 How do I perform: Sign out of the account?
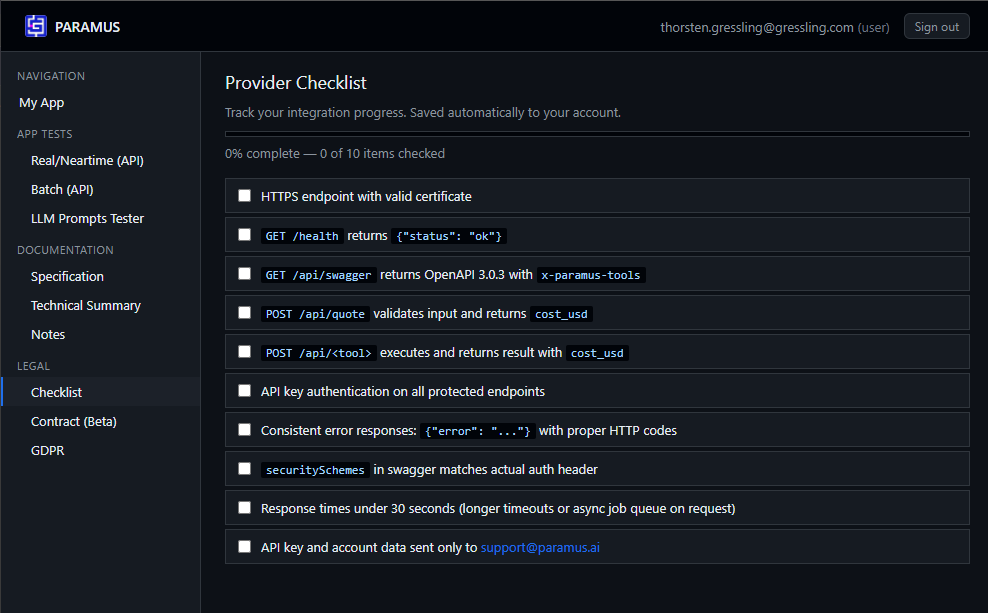coord(936,26)
